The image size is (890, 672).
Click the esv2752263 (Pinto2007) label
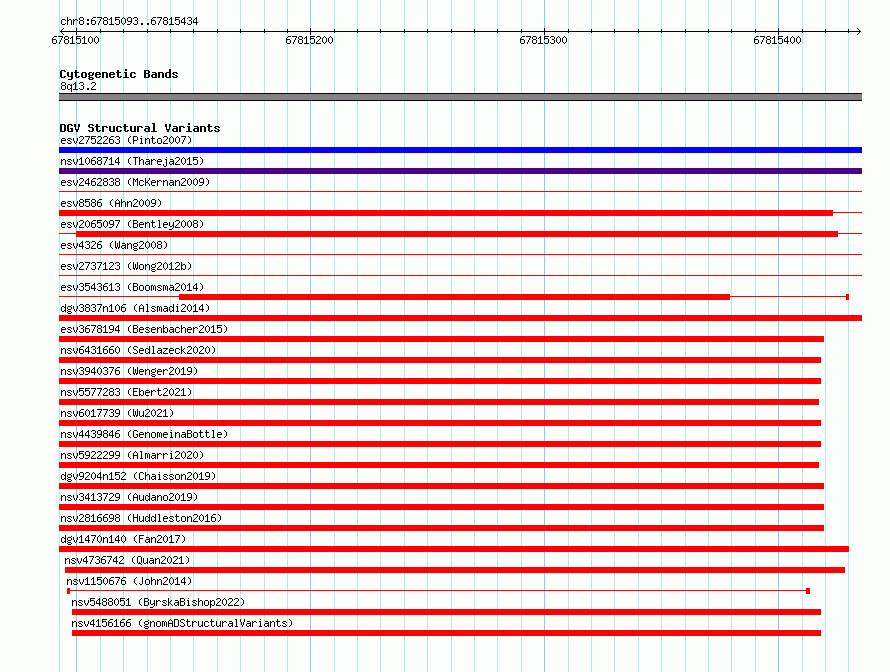click(126, 140)
